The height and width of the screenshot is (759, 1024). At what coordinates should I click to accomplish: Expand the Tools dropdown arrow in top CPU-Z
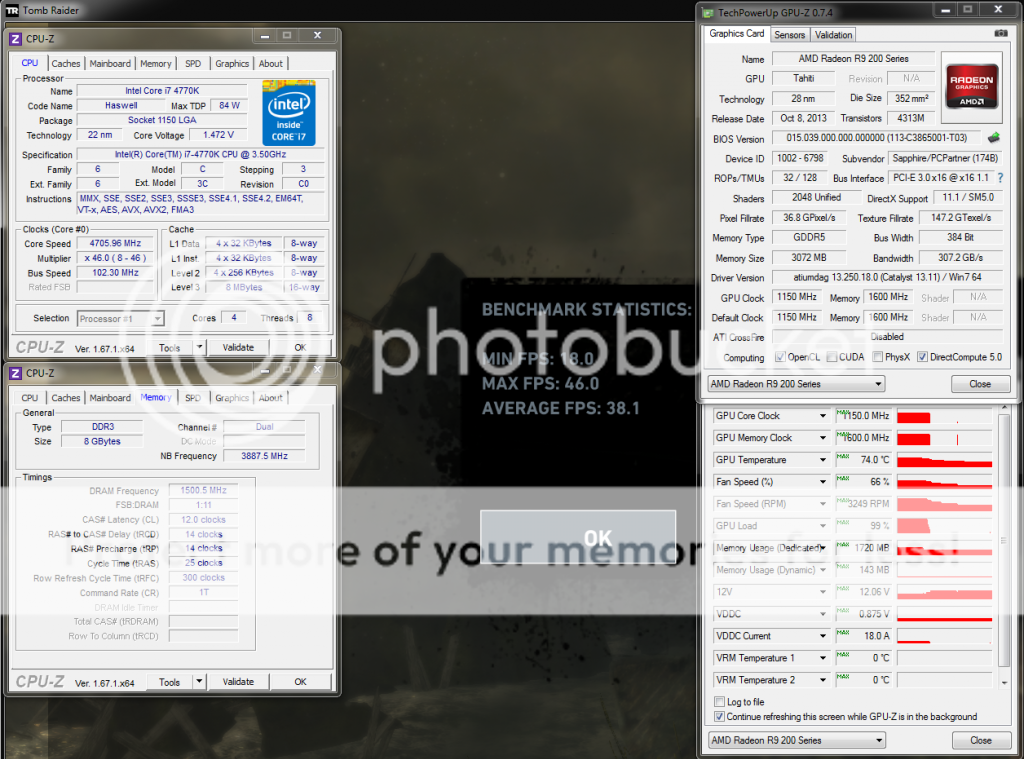click(x=199, y=347)
